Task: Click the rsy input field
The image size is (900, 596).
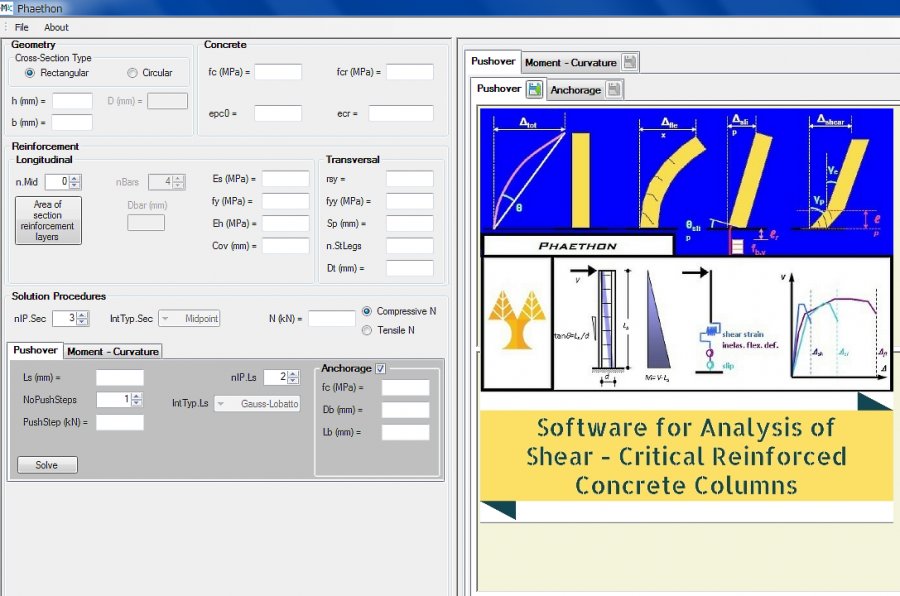Action: coord(410,179)
